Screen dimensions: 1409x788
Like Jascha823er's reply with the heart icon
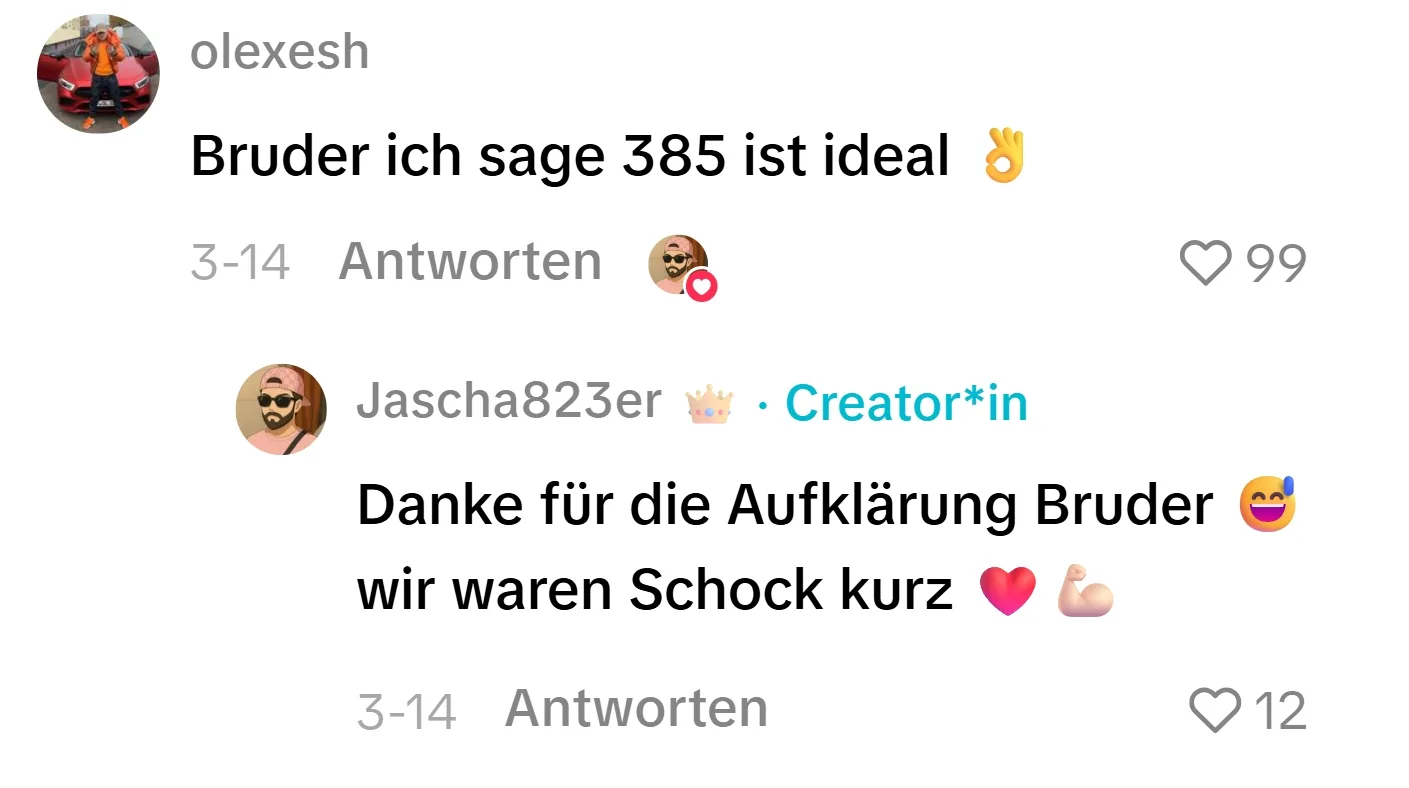click(x=1215, y=711)
